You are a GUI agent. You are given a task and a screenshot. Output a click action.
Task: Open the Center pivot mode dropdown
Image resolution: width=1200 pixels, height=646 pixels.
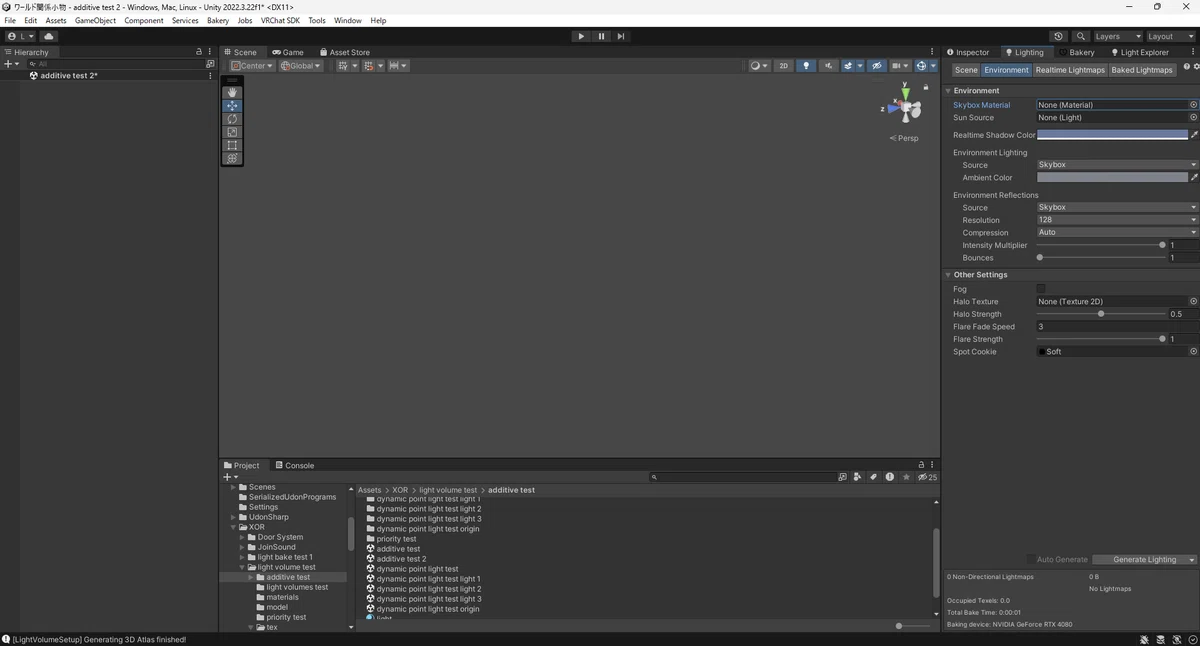pos(252,66)
